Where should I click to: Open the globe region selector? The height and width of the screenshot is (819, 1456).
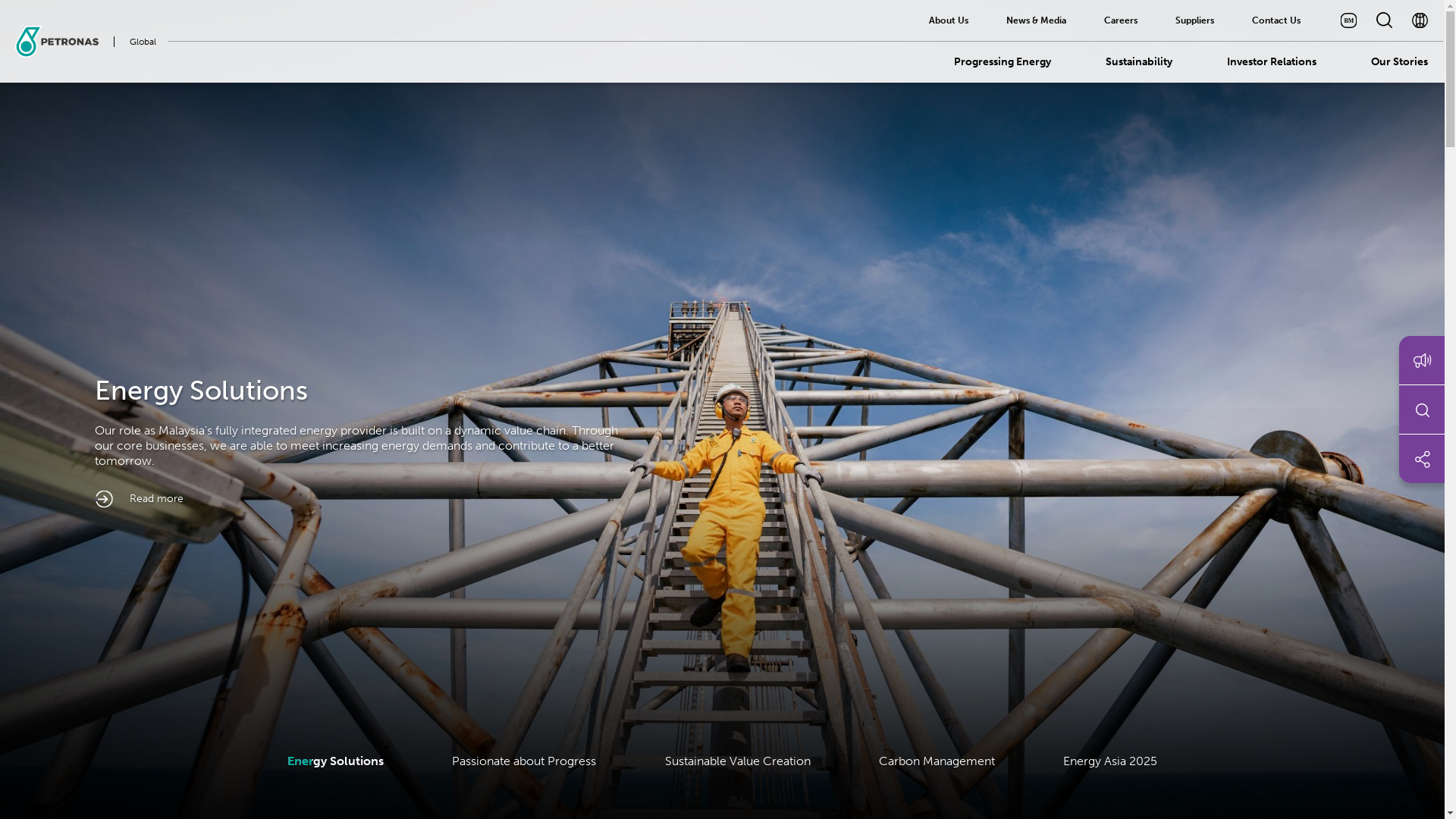(1420, 20)
